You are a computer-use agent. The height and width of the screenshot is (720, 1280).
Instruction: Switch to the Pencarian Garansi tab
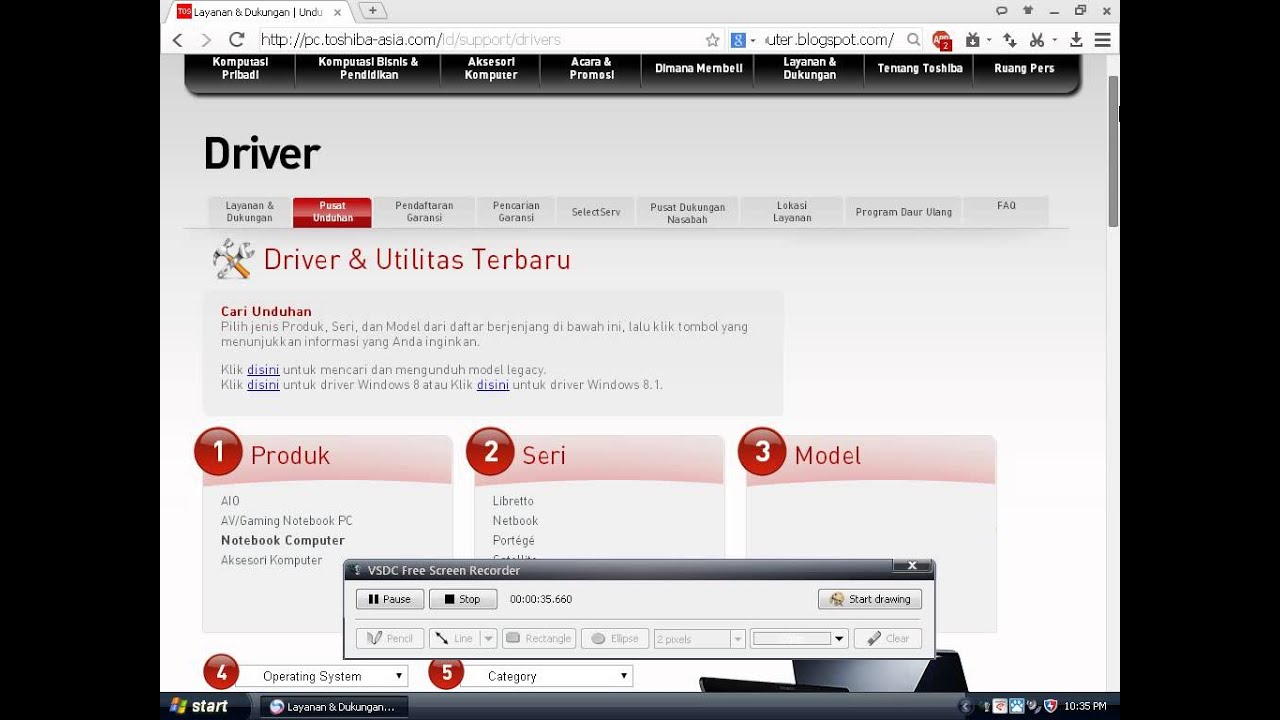click(516, 211)
